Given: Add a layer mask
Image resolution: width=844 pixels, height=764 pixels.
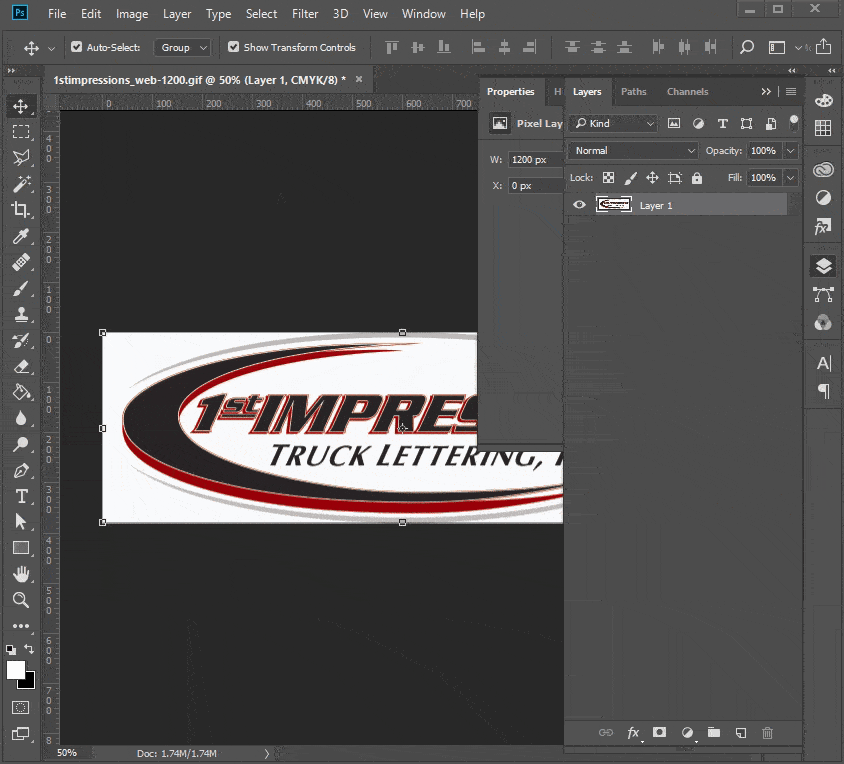Looking at the screenshot, I should (x=659, y=732).
